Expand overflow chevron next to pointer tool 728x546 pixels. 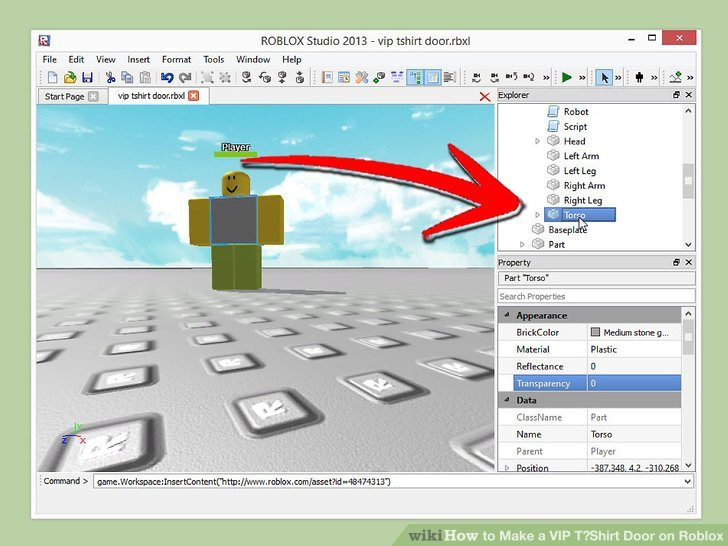point(618,78)
